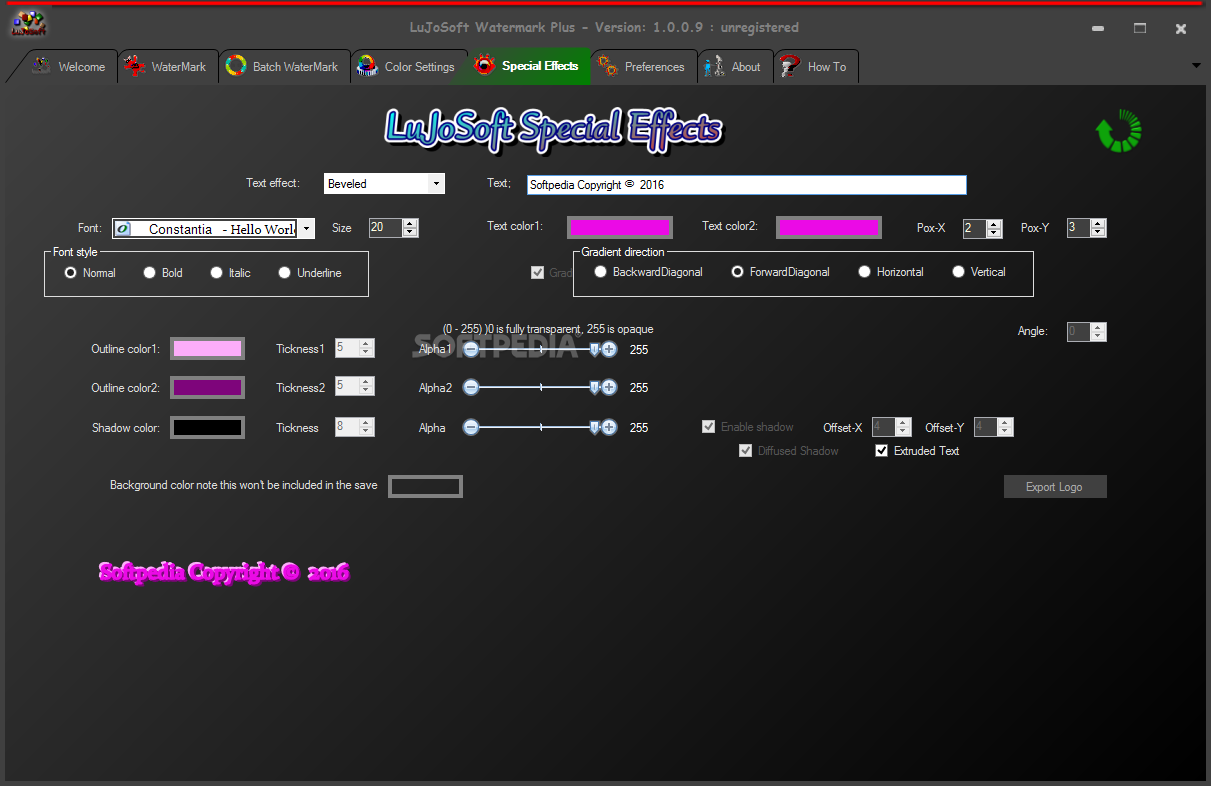
Task: Choose ForwardDiagonal gradient direction
Action: tap(780, 272)
